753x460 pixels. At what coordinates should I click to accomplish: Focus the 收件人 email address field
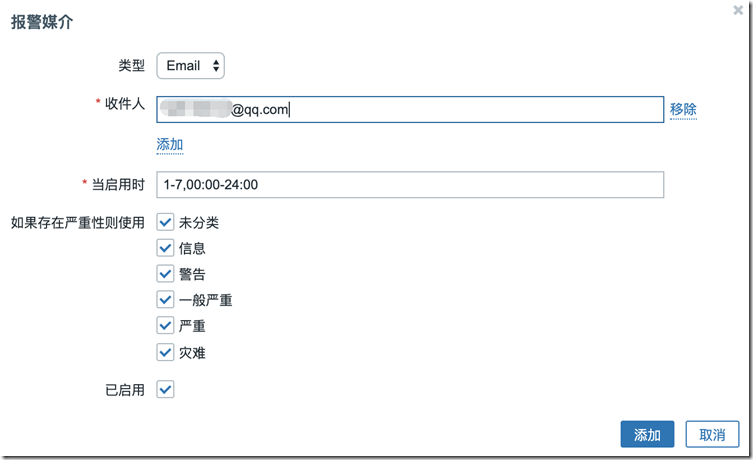click(x=410, y=110)
